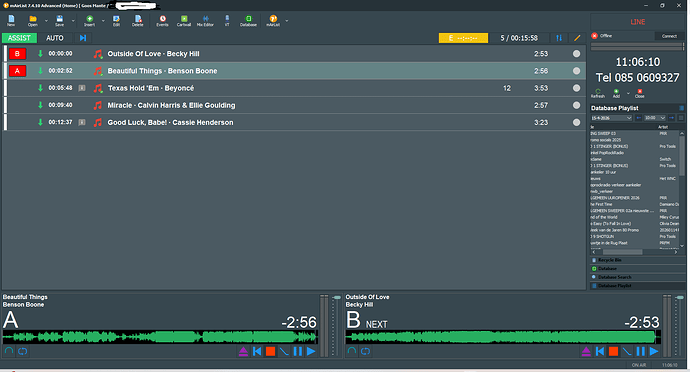Seek in player A waveform

(x=160, y=338)
